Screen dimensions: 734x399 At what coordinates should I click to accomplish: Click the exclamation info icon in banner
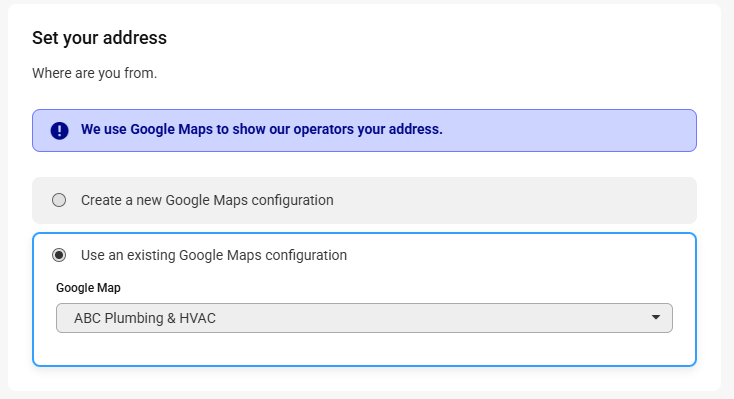59,131
